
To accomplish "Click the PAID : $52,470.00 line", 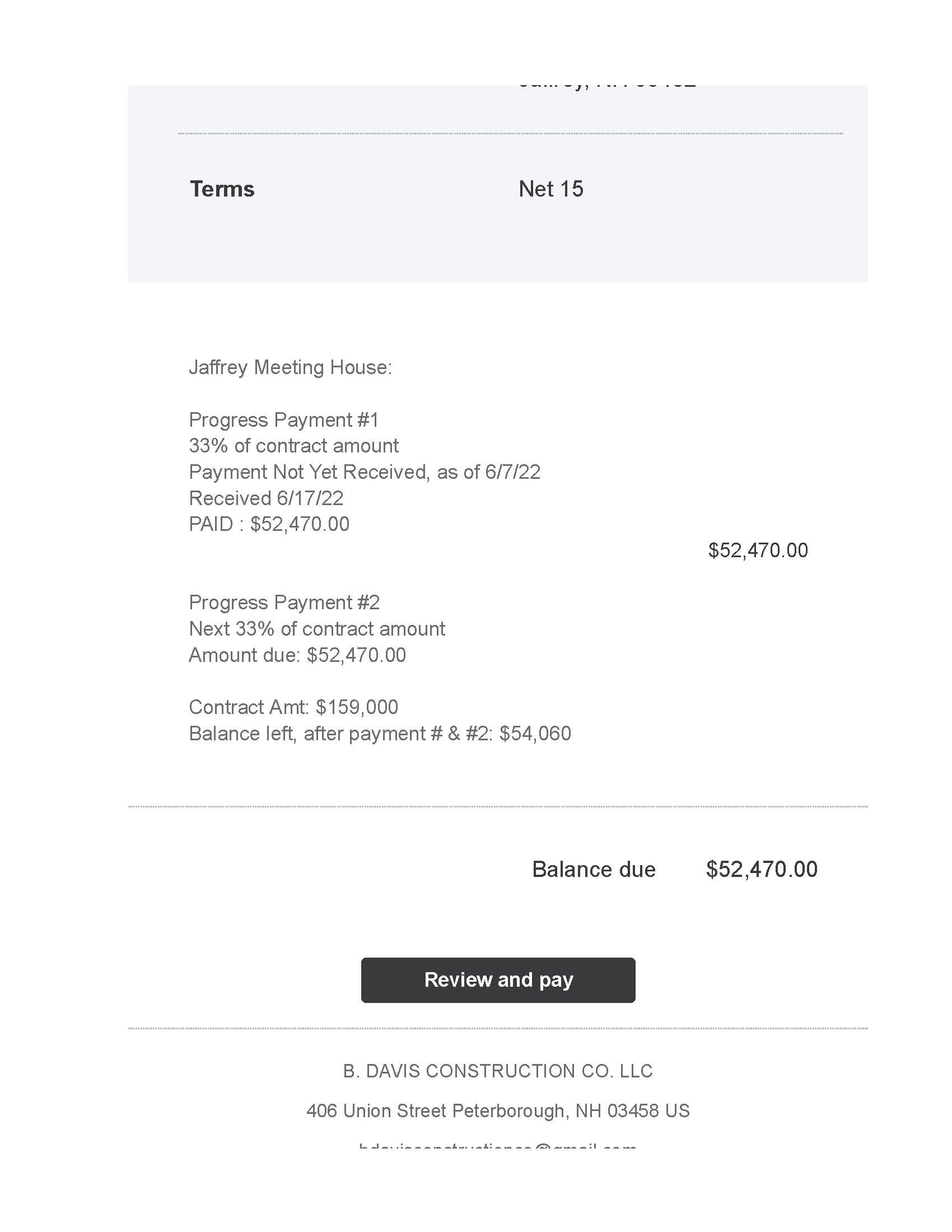I will [x=269, y=524].
